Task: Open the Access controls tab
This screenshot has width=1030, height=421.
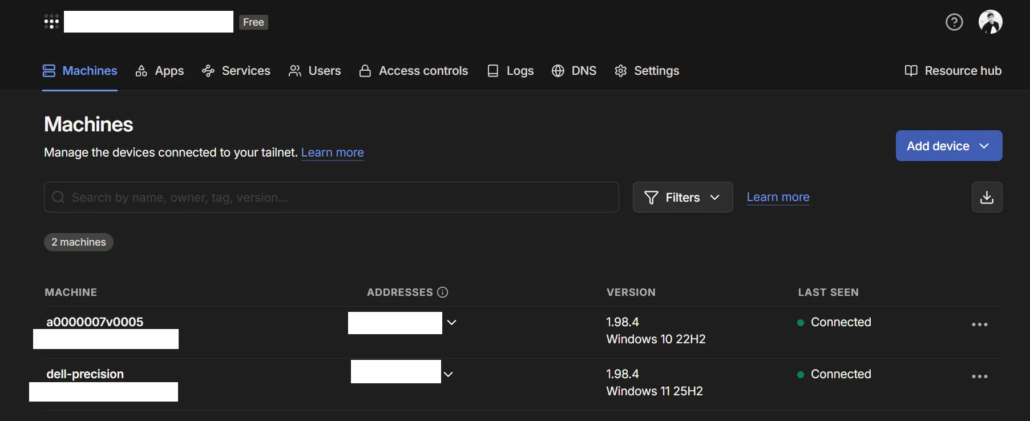Action: click(x=413, y=71)
